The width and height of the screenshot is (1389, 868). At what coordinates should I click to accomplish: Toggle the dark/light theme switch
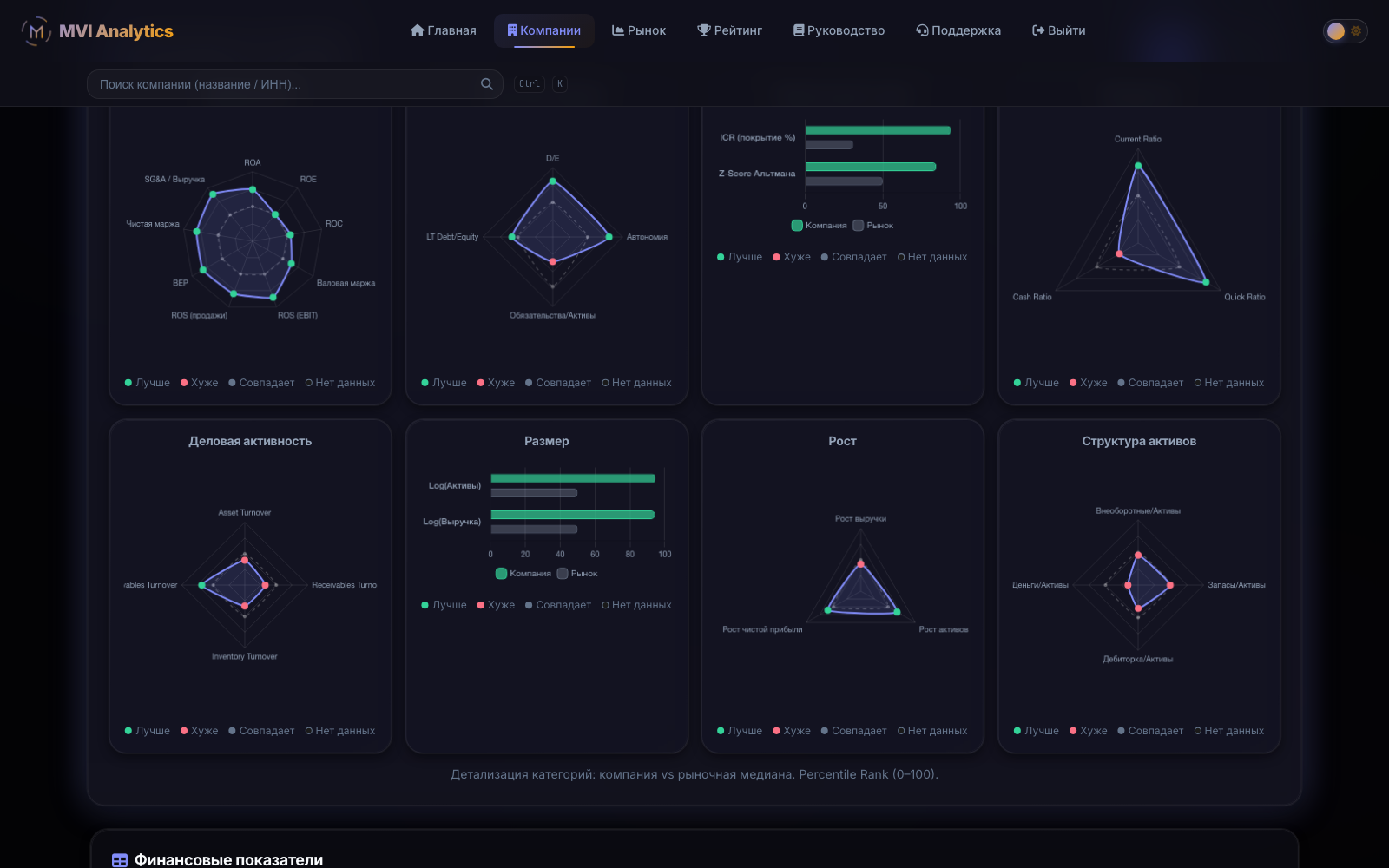point(1345,31)
